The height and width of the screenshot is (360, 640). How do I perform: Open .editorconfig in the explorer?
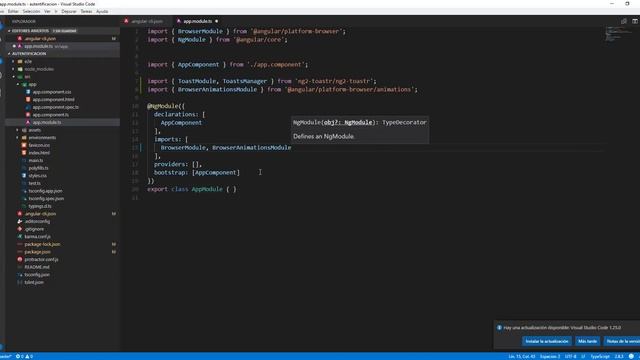click(37, 221)
